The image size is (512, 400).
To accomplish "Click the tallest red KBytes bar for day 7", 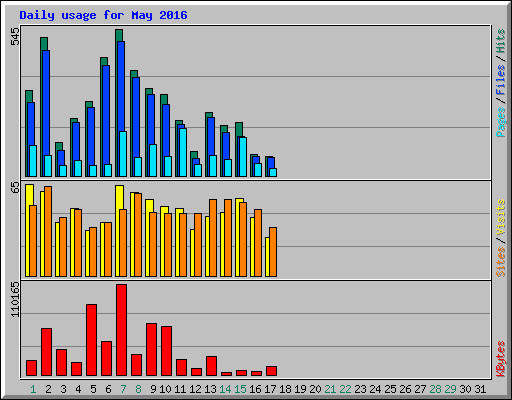I will coord(121,330).
